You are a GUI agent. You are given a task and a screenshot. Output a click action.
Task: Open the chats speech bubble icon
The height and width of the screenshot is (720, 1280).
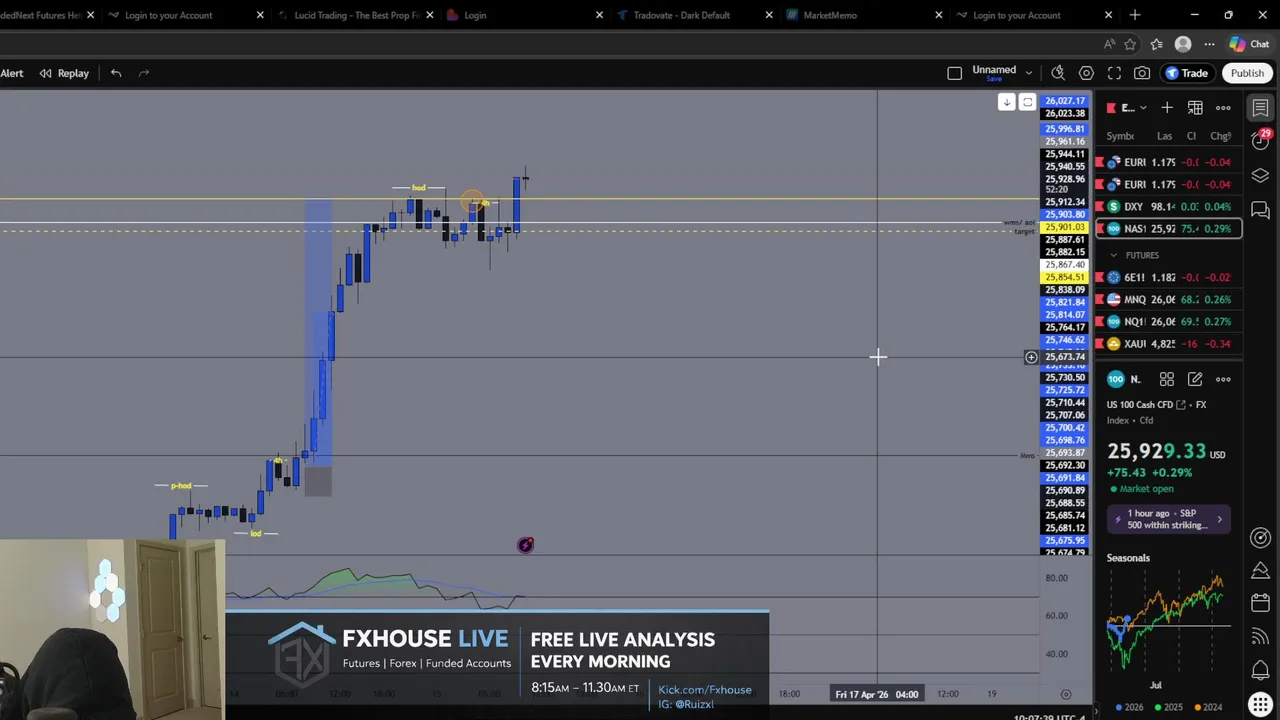click(x=1260, y=210)
